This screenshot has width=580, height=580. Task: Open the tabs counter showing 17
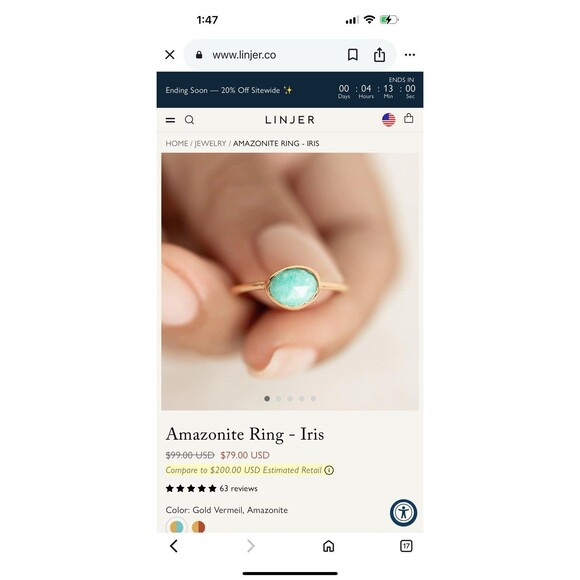406,546
